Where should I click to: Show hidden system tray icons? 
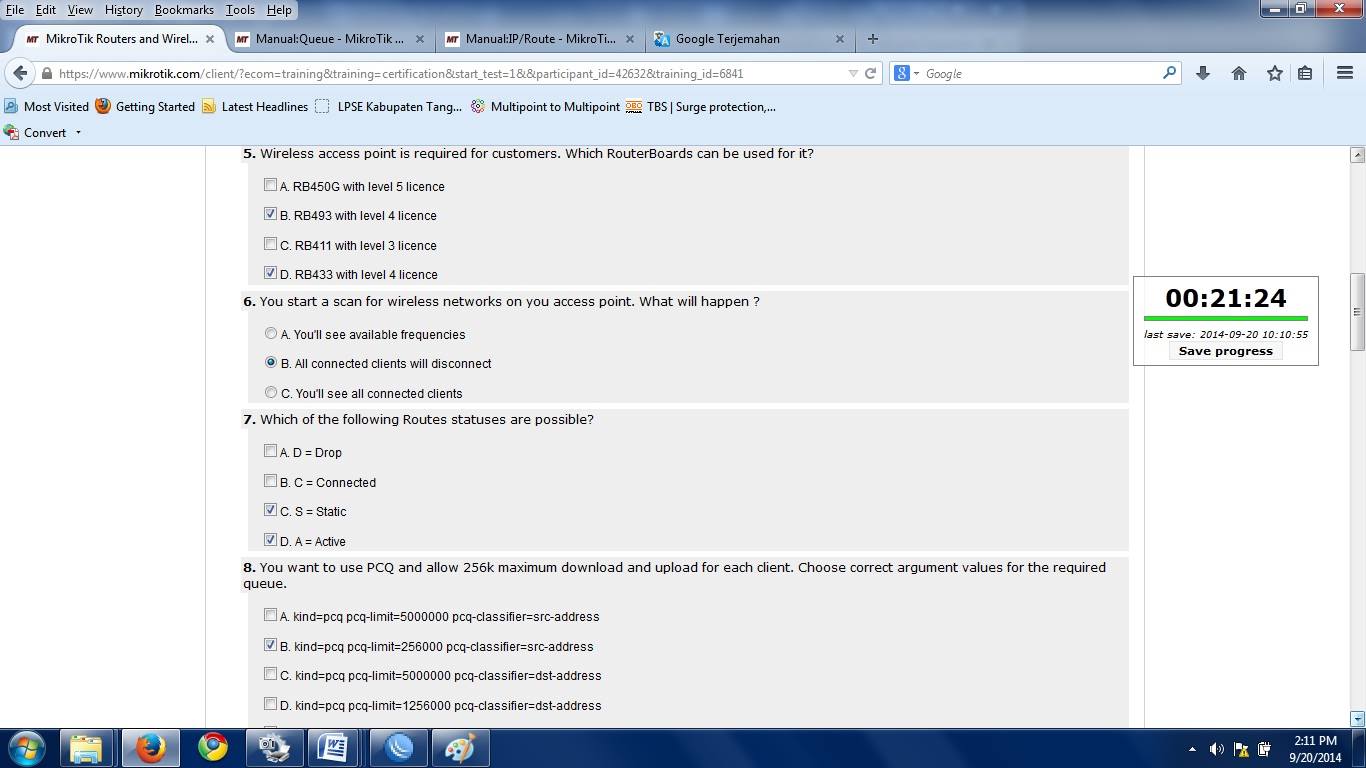pos(1192,748)
